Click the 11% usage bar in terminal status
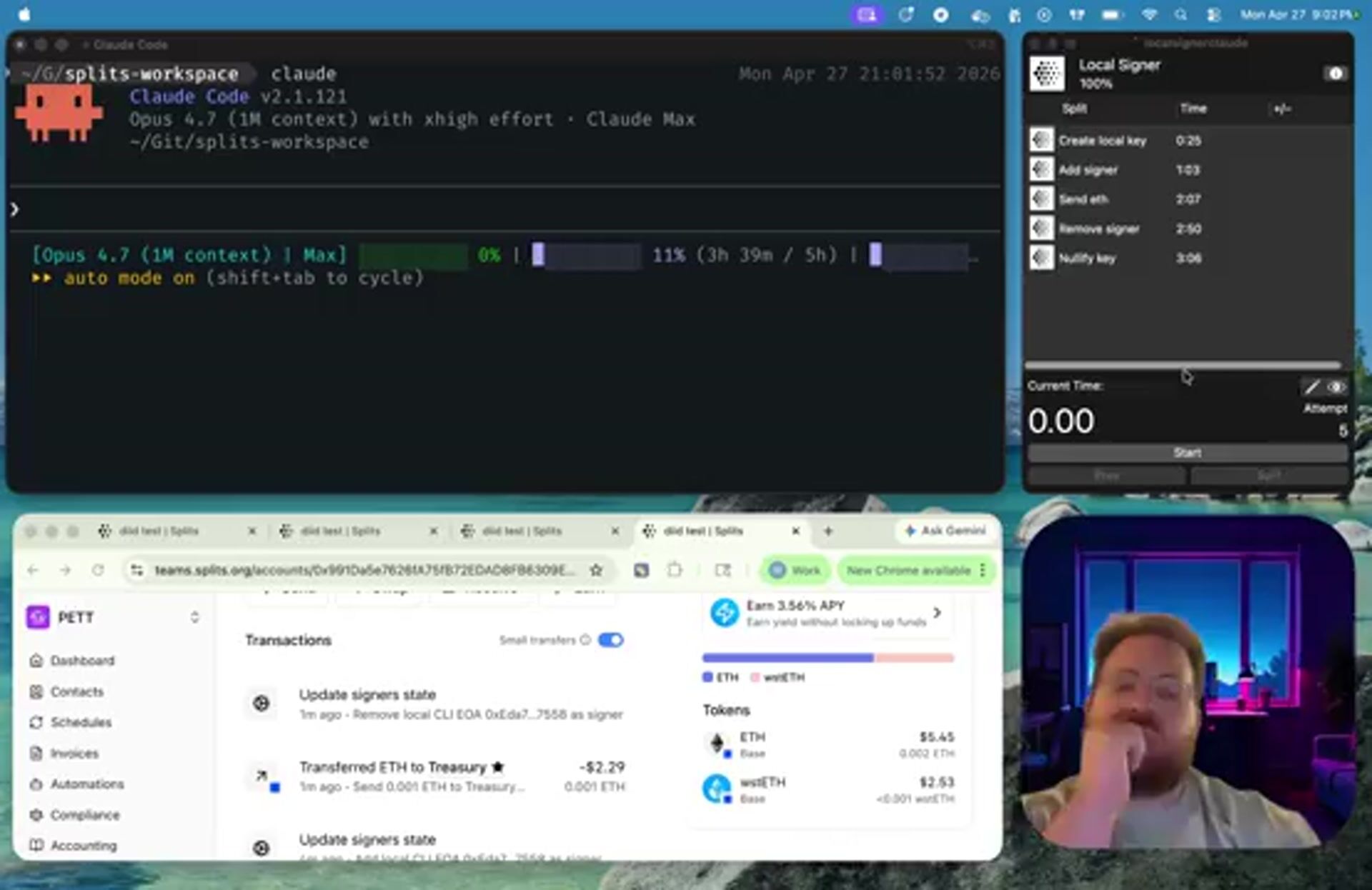This screenshot has width=1372, height=890. point(586,255)
